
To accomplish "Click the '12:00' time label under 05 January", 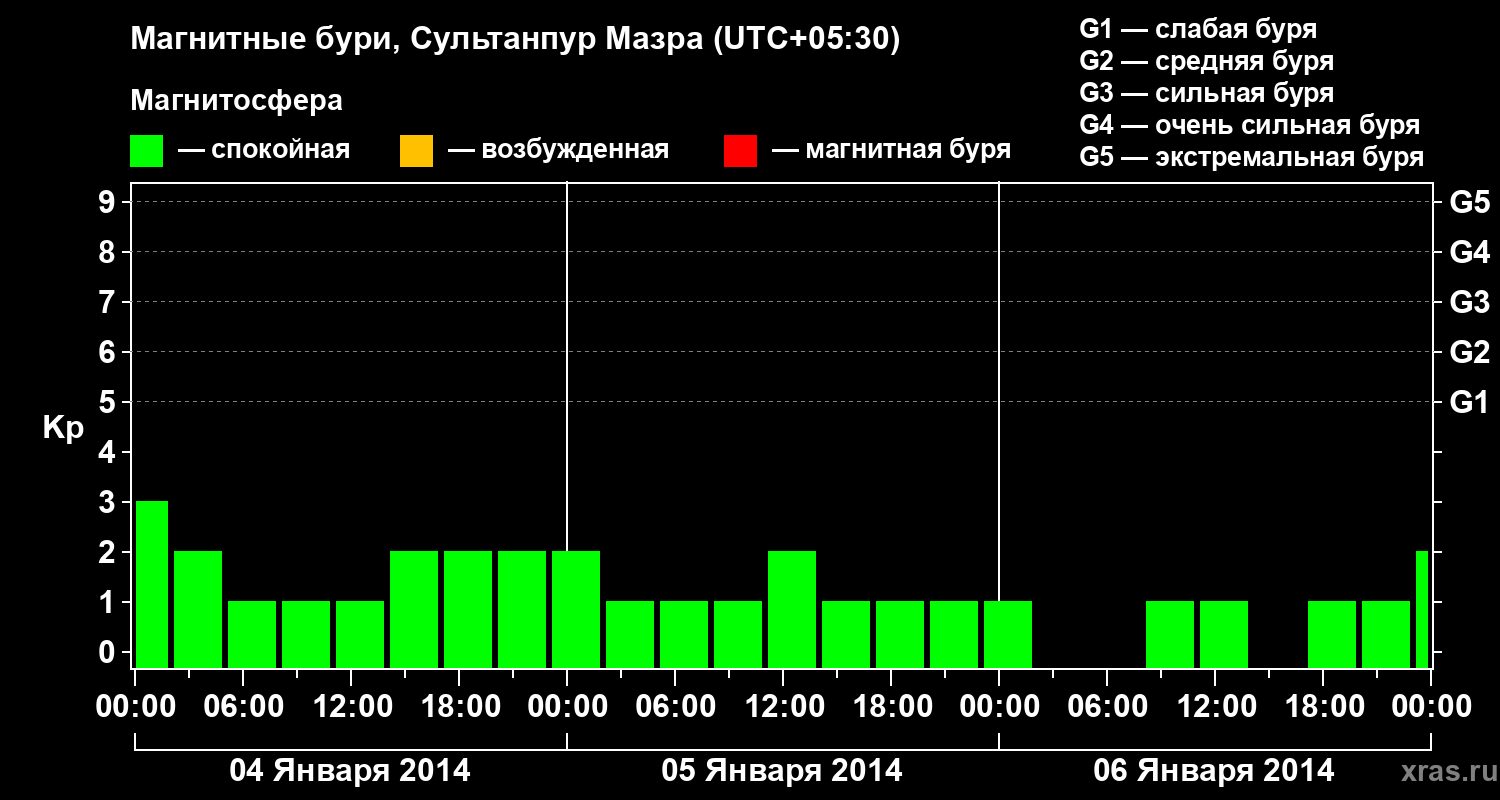I will click(x=786, y=707).
